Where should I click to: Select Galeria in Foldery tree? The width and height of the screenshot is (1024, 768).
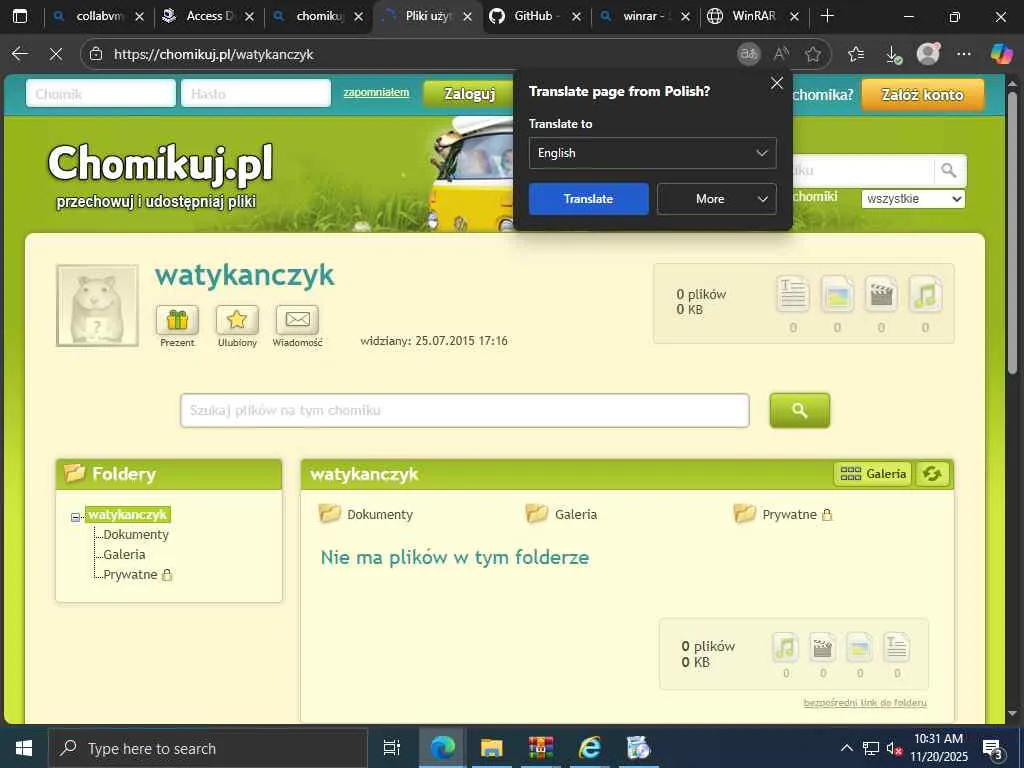click(x=124, y=554)
